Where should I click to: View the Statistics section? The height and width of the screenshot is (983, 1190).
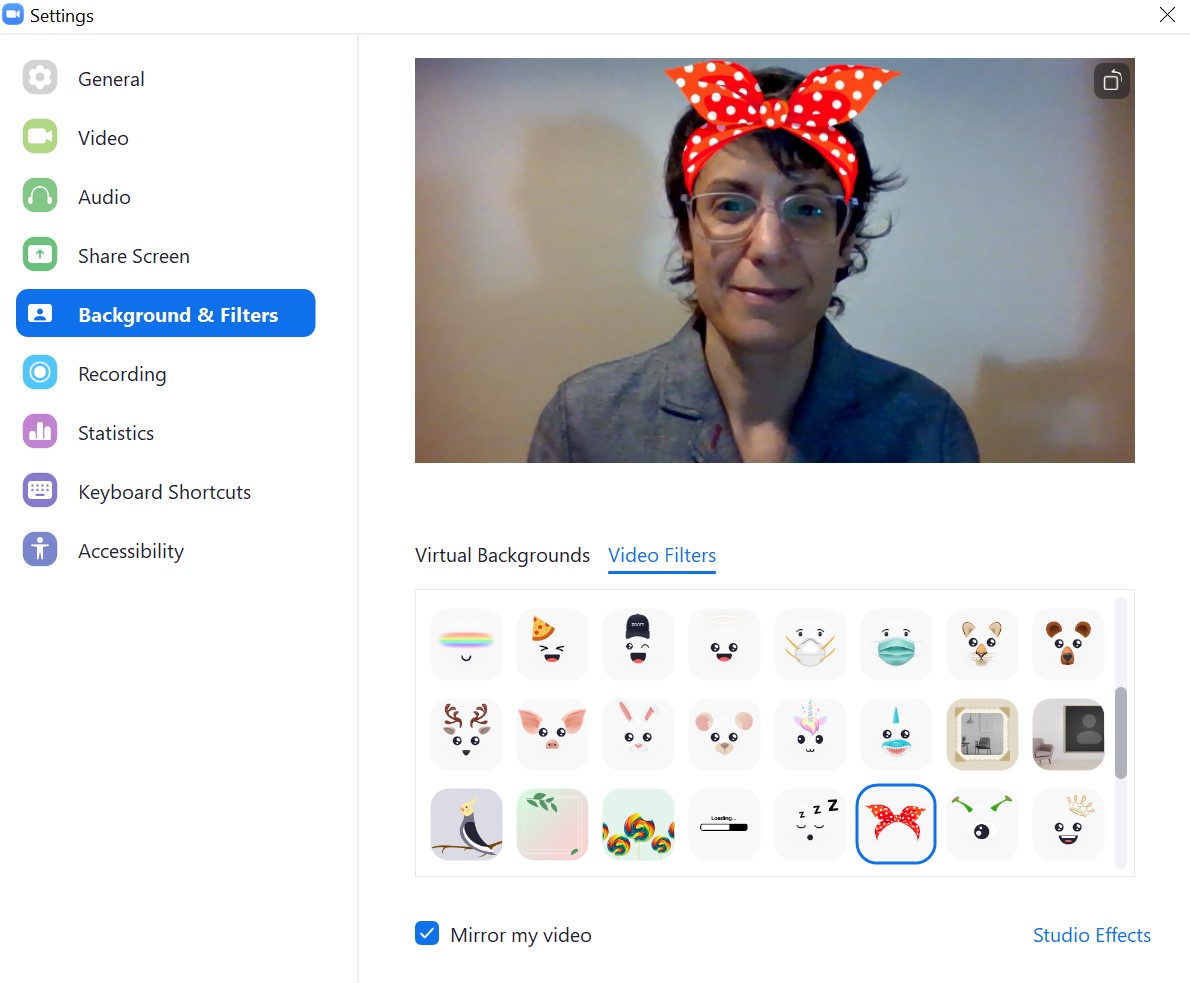116,433
